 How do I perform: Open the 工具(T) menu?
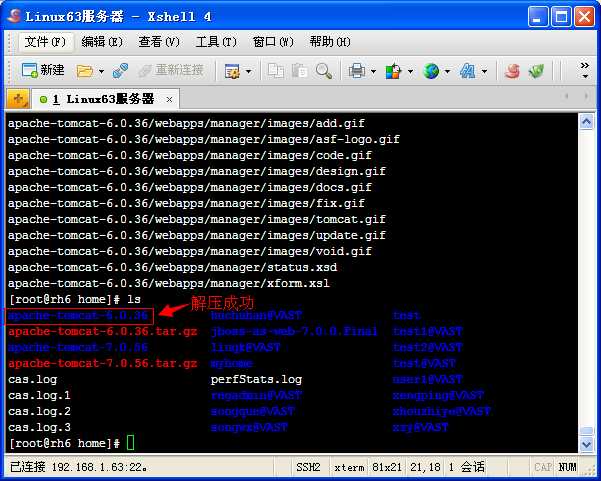click(216, 41)
